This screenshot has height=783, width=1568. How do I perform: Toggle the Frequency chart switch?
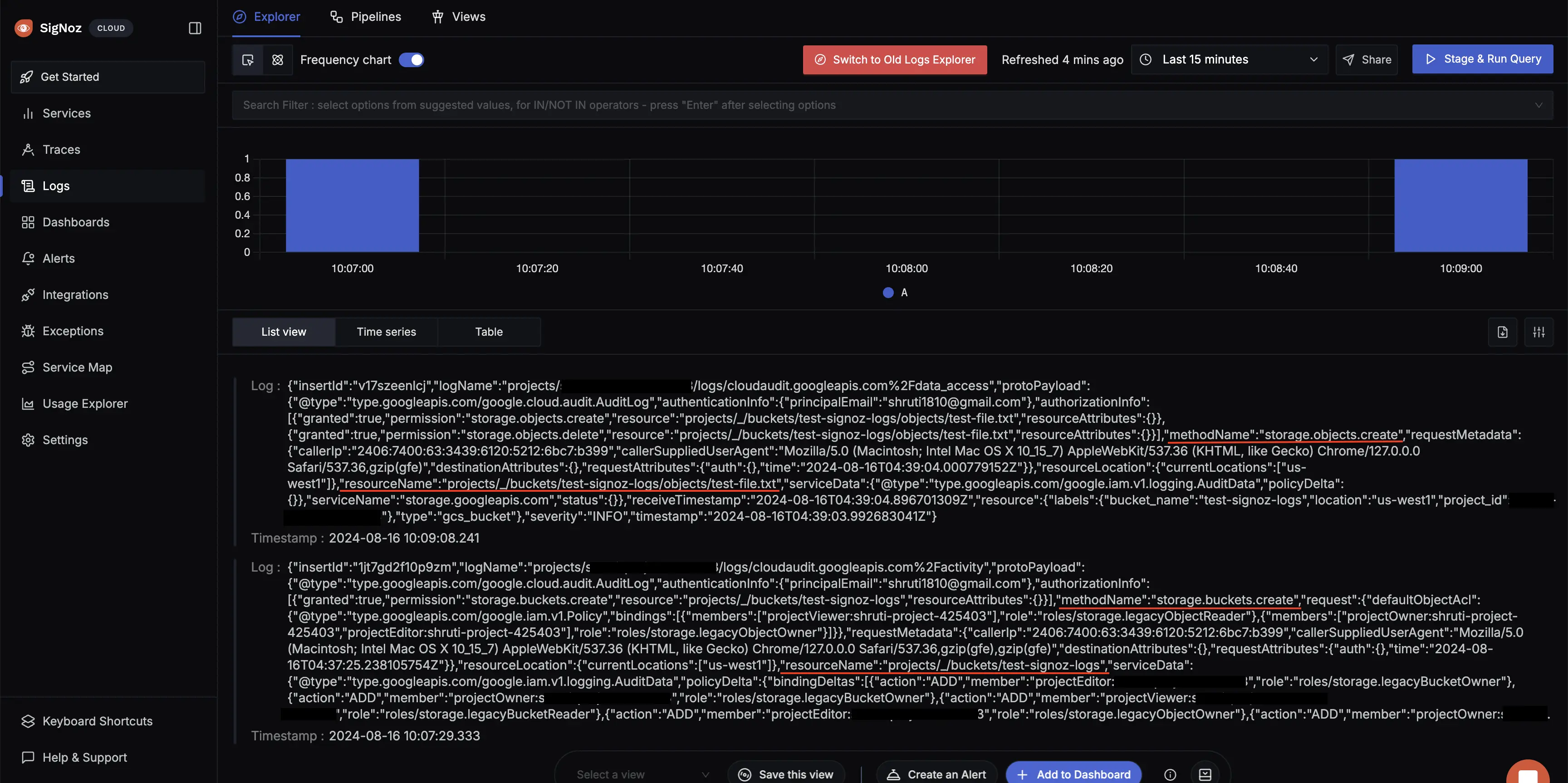click(412, 59)
